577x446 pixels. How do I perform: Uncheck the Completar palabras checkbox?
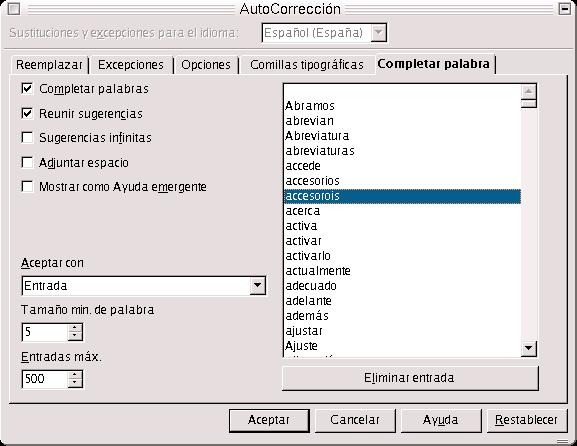pyautogui.click(x=27, y=89)
